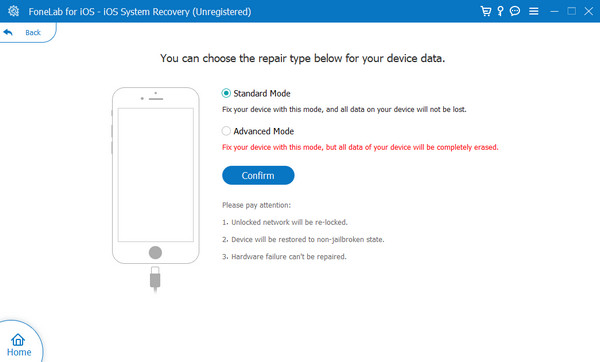The image size is (600, 362).
Task: Maximize the FoneLab window
Action: tap(572, 11)
